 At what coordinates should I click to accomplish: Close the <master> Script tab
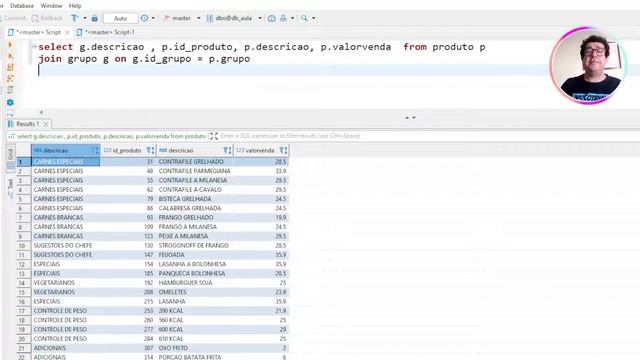tap(67, 32)
